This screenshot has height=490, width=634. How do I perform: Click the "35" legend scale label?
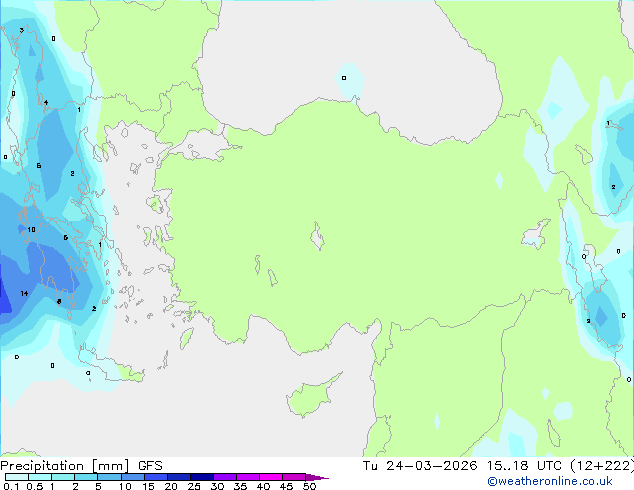[x=240, y=486]
